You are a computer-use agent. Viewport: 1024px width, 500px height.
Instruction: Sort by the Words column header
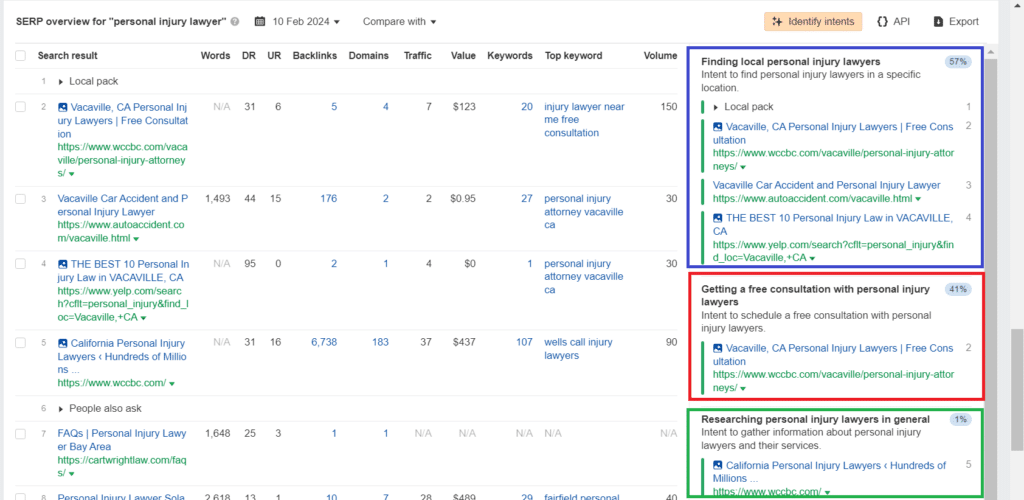pos(216,55)
